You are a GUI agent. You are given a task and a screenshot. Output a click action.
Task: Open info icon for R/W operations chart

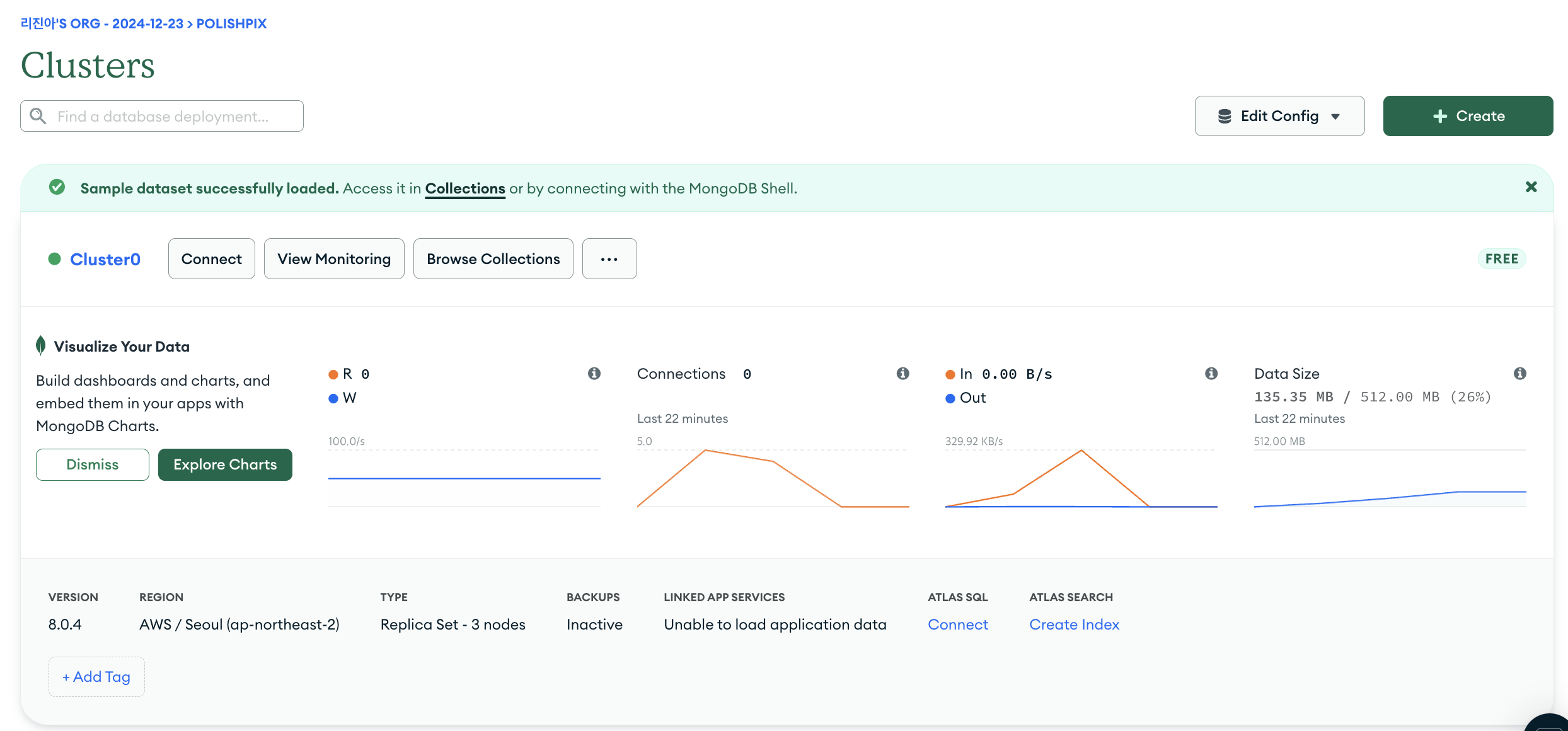coord(594,374)
